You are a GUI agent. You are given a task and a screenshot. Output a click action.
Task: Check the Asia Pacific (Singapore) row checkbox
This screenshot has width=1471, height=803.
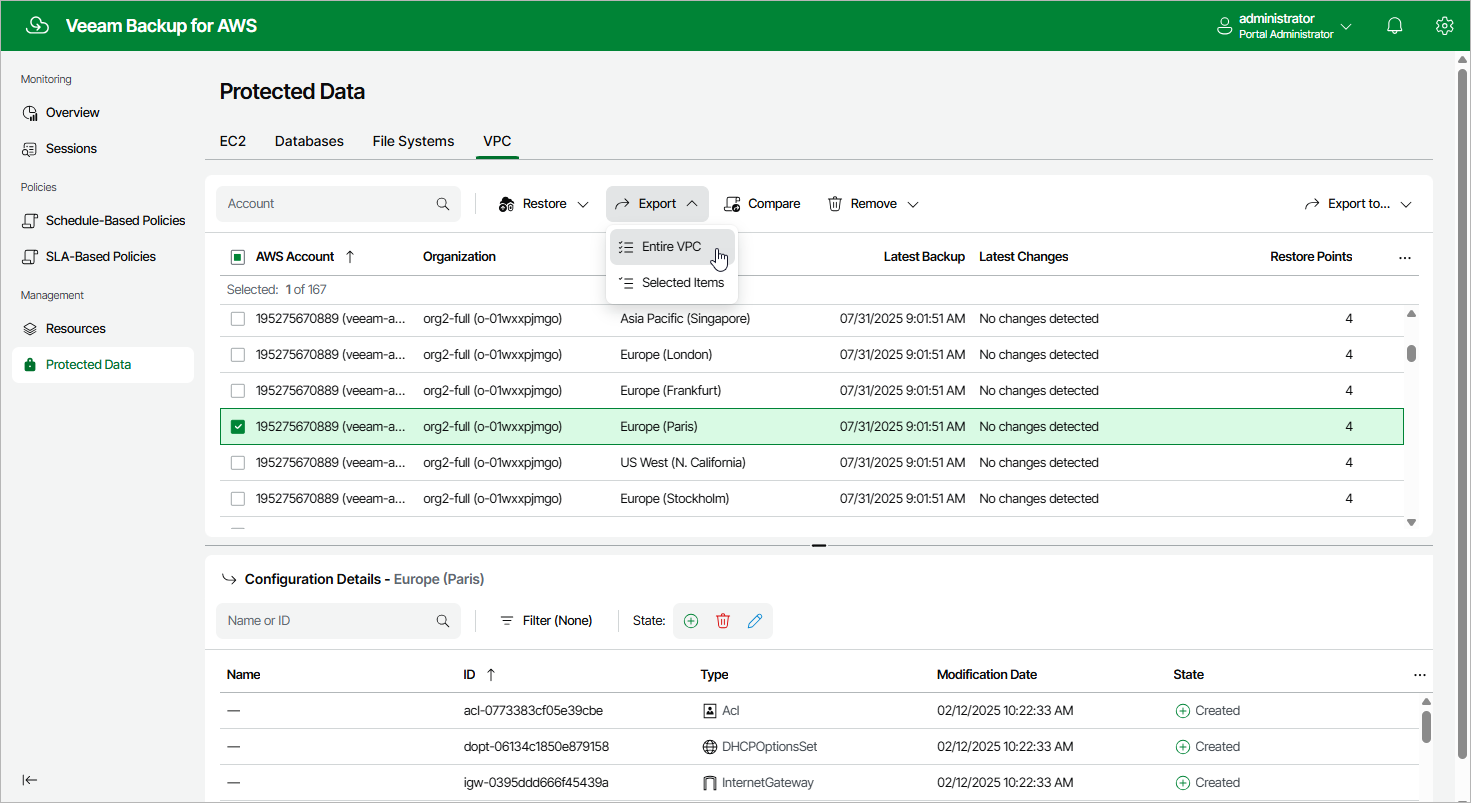pyautogui.click(x=238, y=319)
